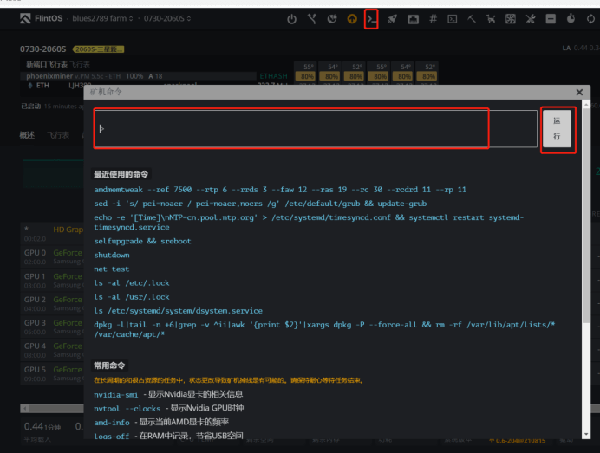
Task: Click the boxed shell console icon
Action: point(452,19)
